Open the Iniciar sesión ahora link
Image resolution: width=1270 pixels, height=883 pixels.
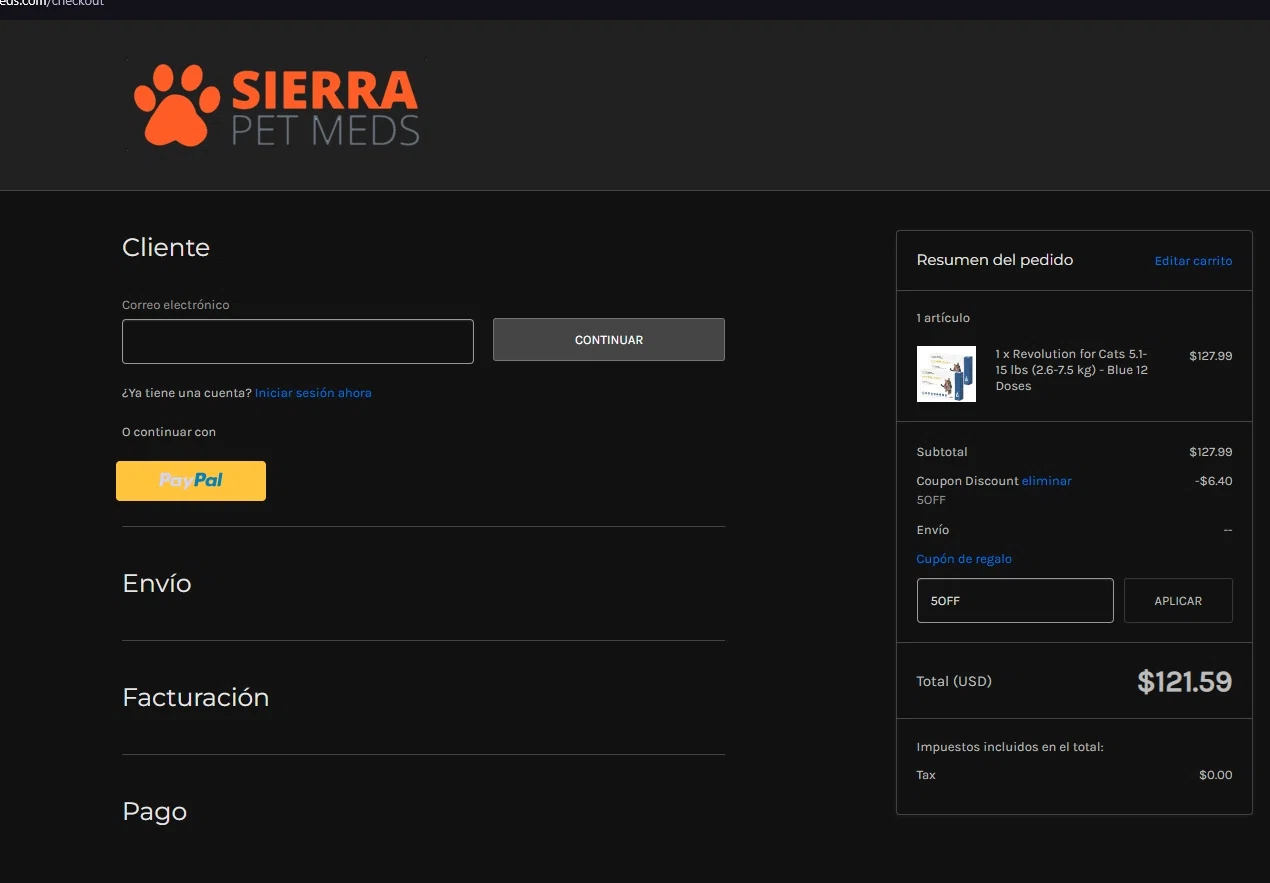click(x=313, y=393)
